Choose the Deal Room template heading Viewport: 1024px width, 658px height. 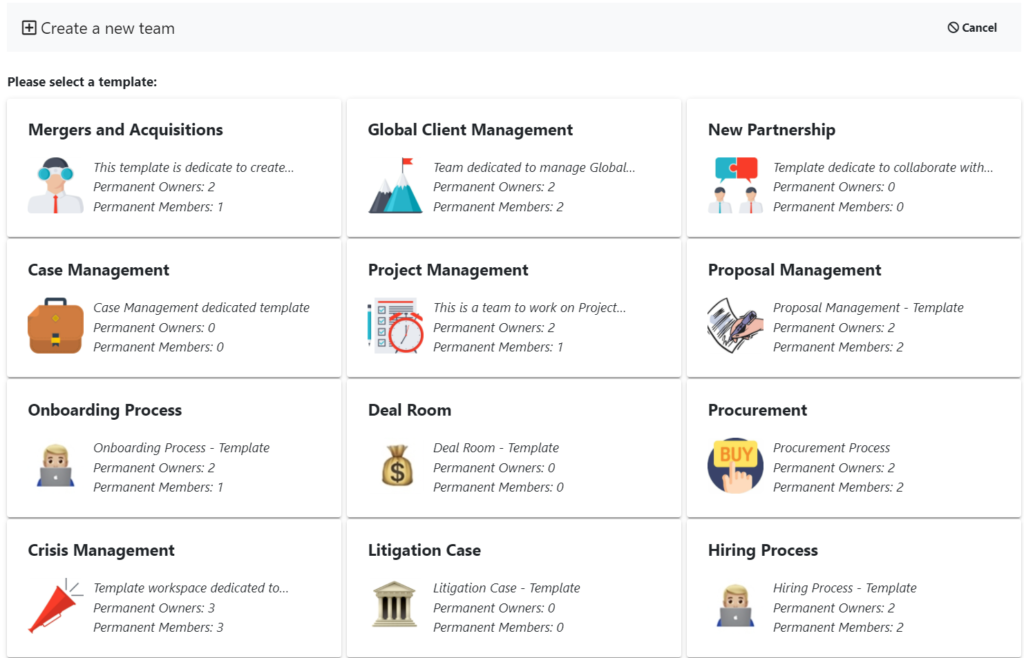[409, 410]
